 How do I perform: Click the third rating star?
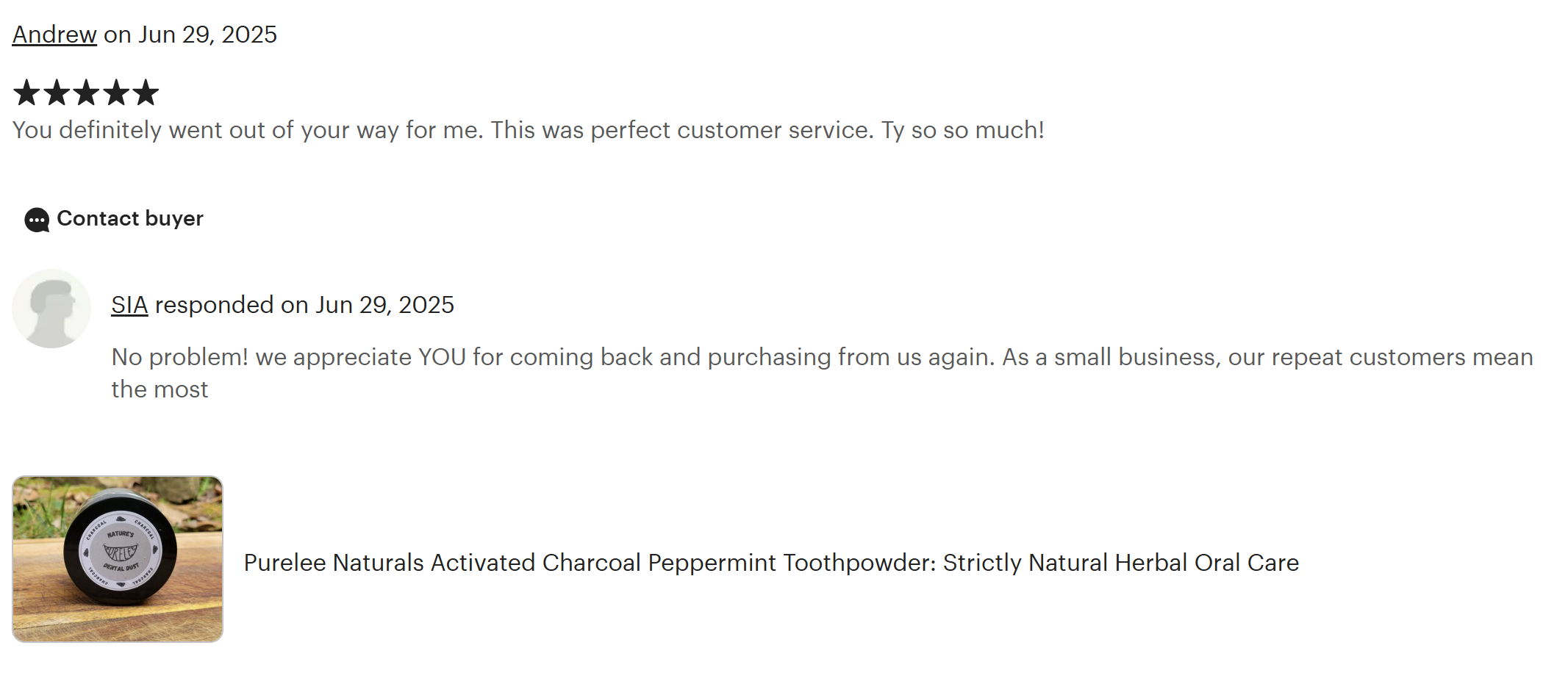[x=86, y=93]
